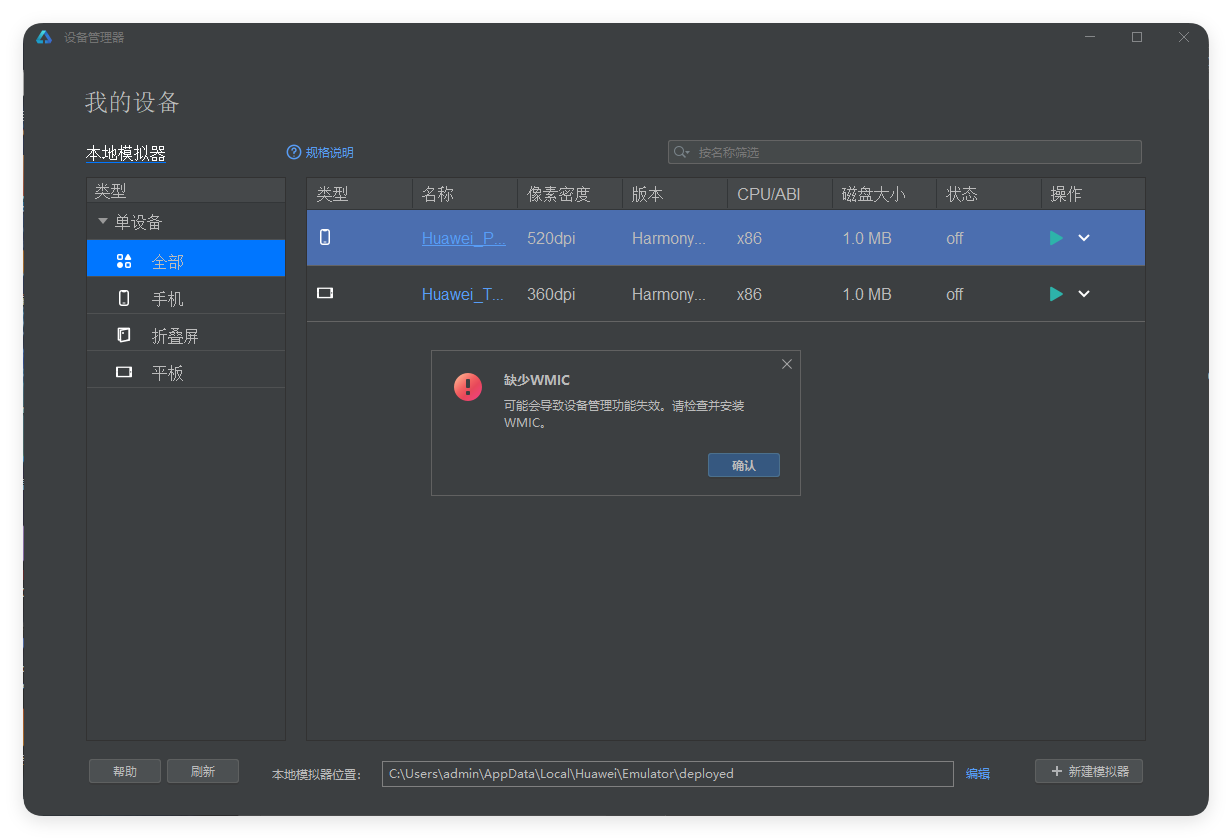Click the 360dpi cell

point(551,294)
